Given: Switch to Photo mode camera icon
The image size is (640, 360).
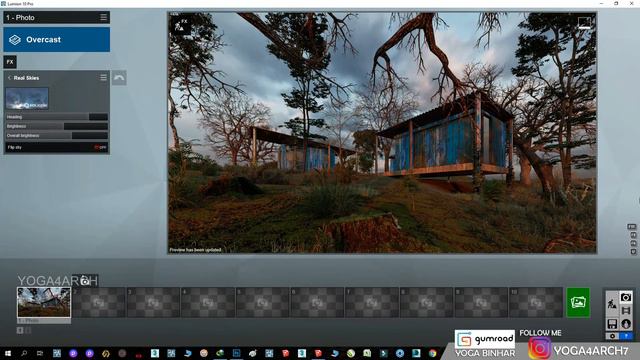Looking at the screenshot, I should (626, 297).
